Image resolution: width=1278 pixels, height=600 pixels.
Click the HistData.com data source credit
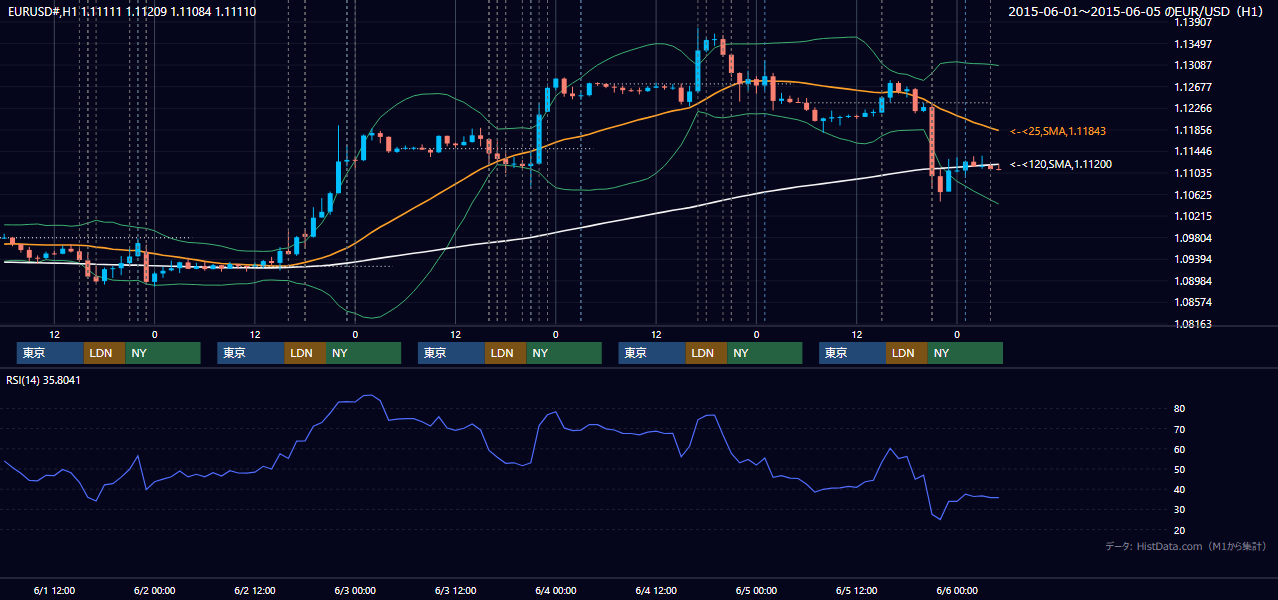1186,546
